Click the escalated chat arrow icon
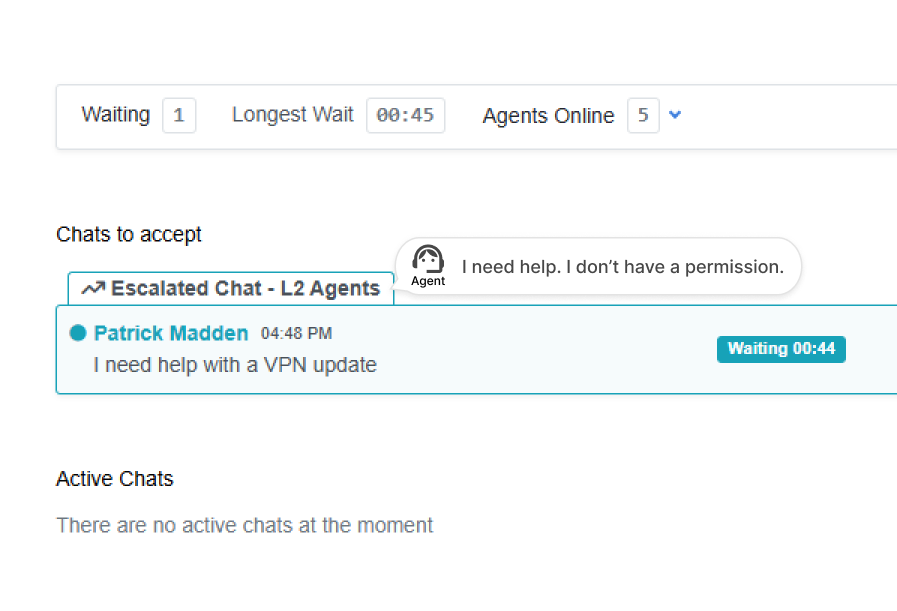This screenshot has width=897, height=611. coord(93,289)
